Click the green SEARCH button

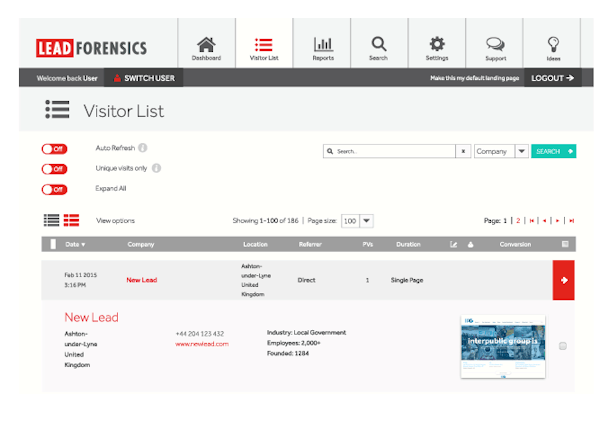pyautogui.click(x=553, y=151)
